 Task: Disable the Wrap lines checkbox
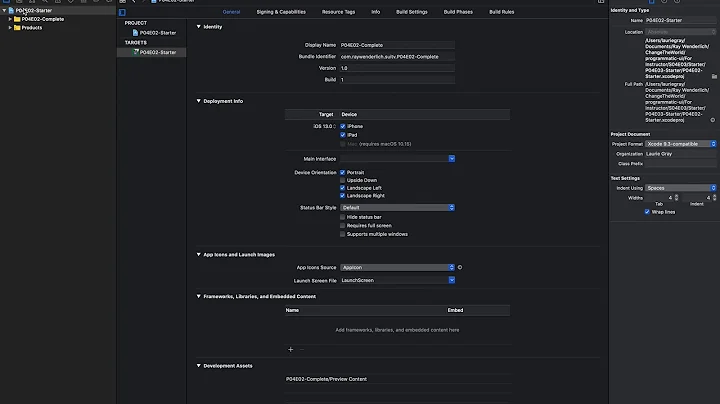click(647, 212)
